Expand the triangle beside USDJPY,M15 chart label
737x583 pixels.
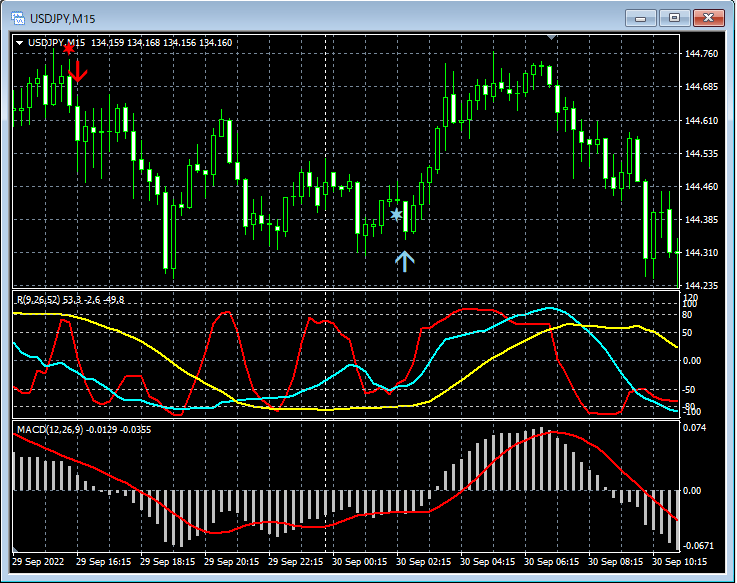(x=19, y=42)
